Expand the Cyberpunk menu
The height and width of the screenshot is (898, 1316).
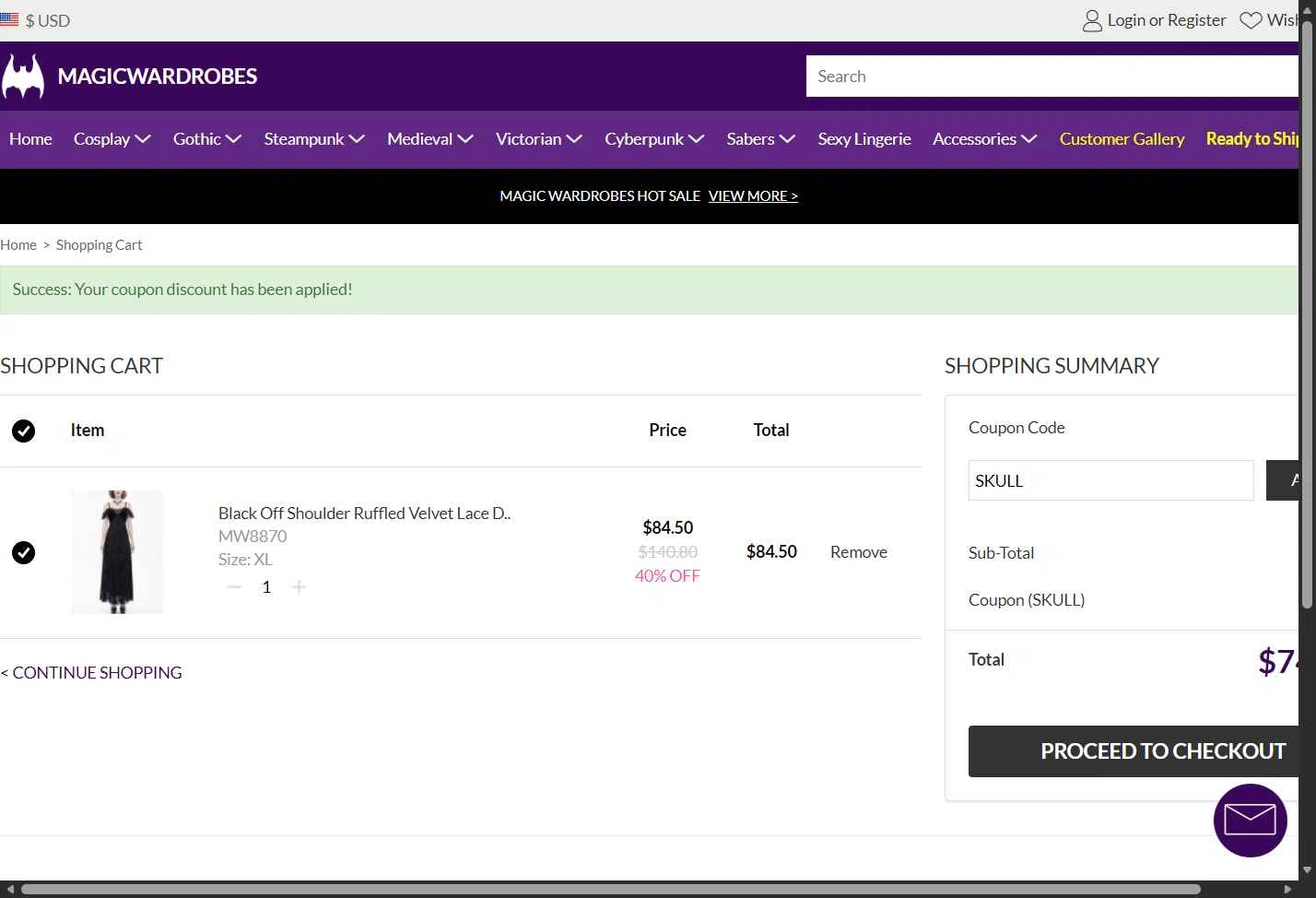[x=654, y=139]
